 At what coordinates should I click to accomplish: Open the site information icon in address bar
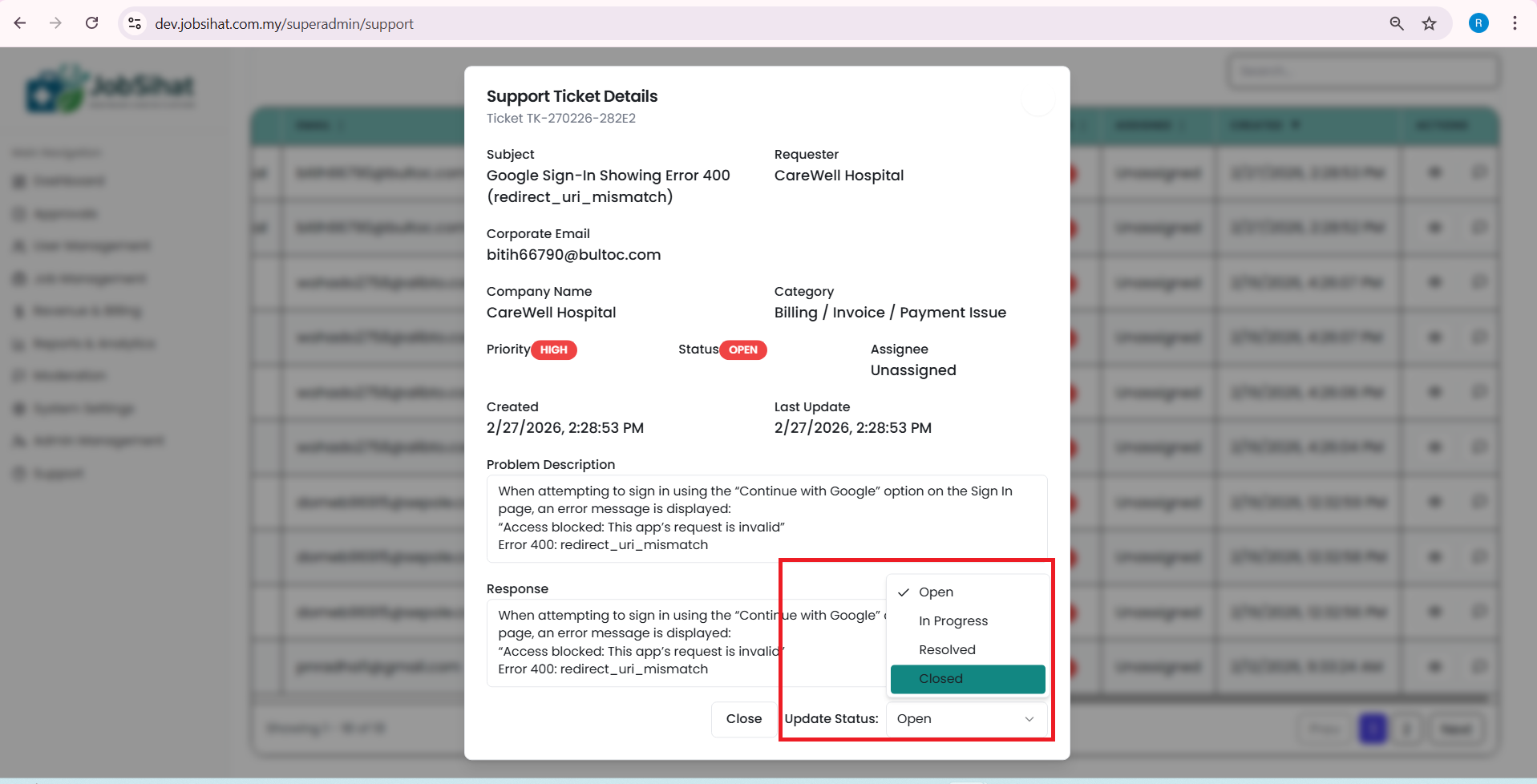(135, 24)
